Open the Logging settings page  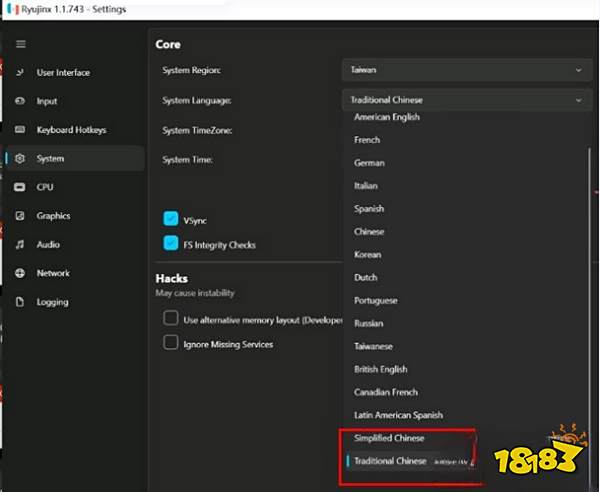click(52, 302)
